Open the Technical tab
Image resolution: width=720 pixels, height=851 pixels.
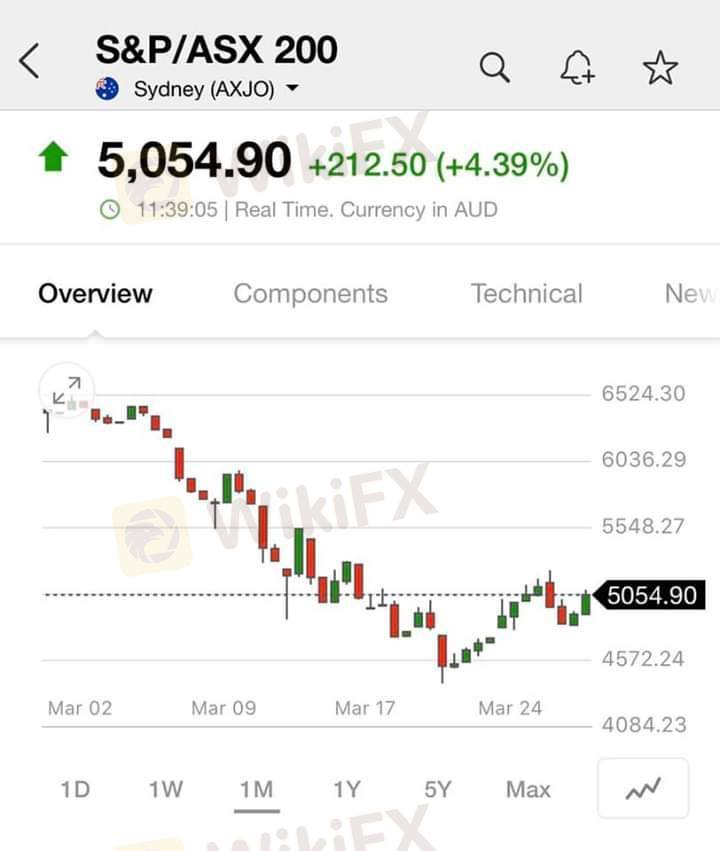[526, 294]
